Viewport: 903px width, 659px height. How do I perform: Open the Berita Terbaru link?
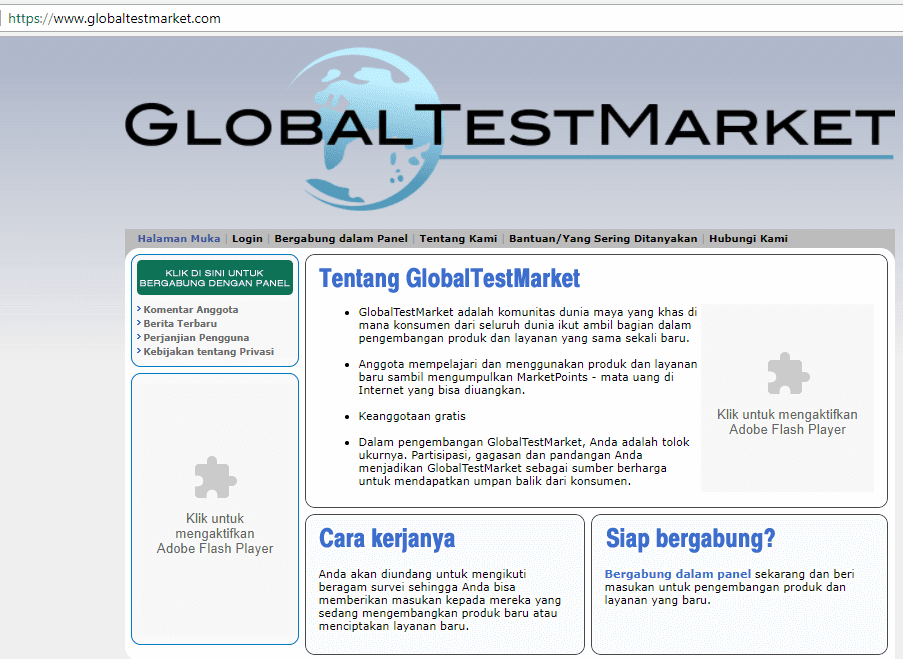[x=180, y=324]
